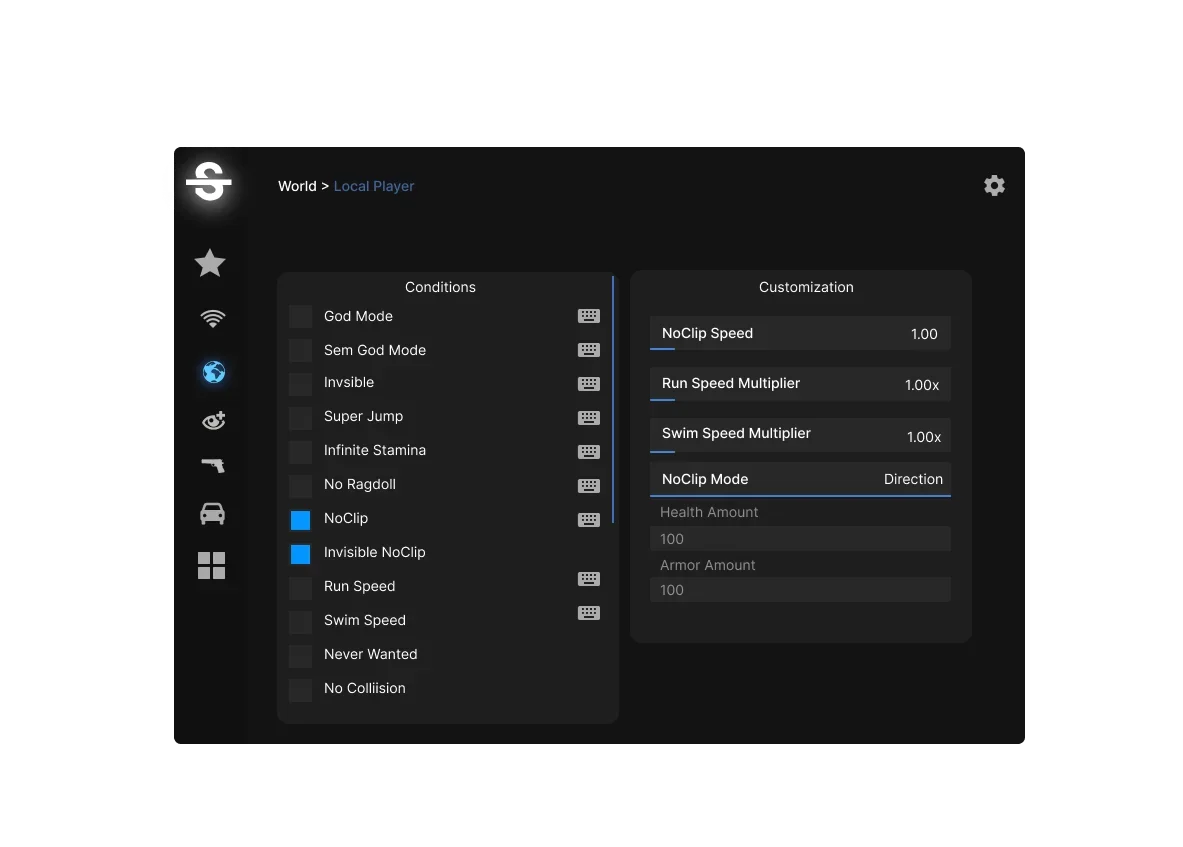Click World in the breadcrumb
This screenshot has height=847, width=1183.
(297, 186)
